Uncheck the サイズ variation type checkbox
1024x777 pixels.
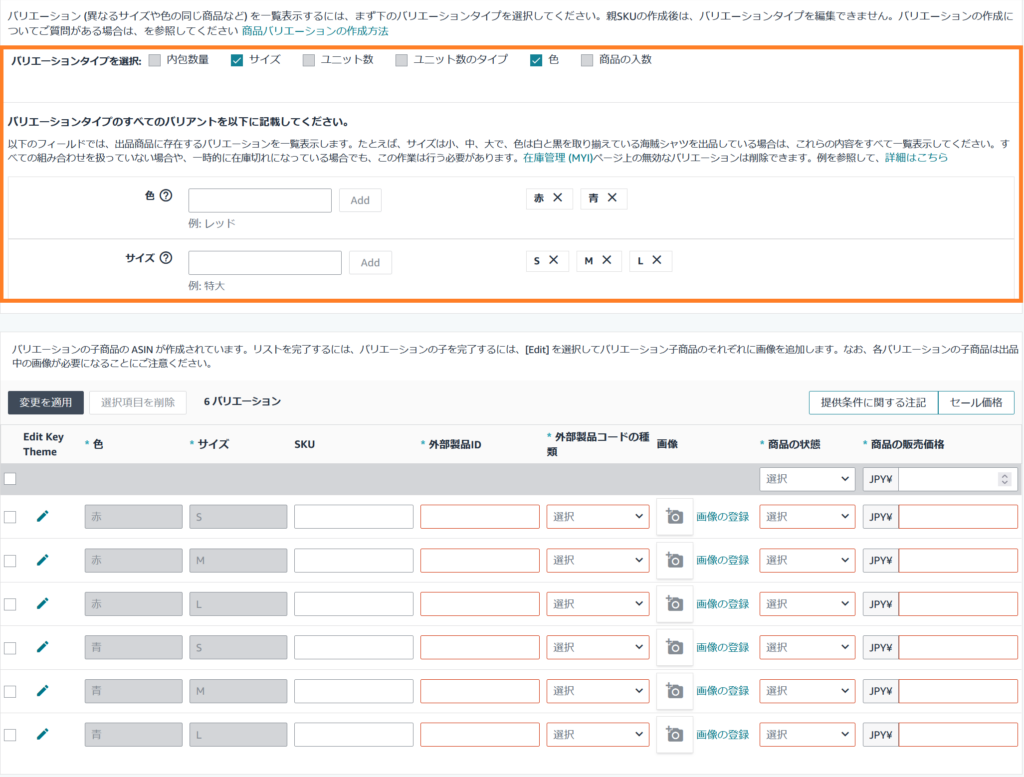237,60
